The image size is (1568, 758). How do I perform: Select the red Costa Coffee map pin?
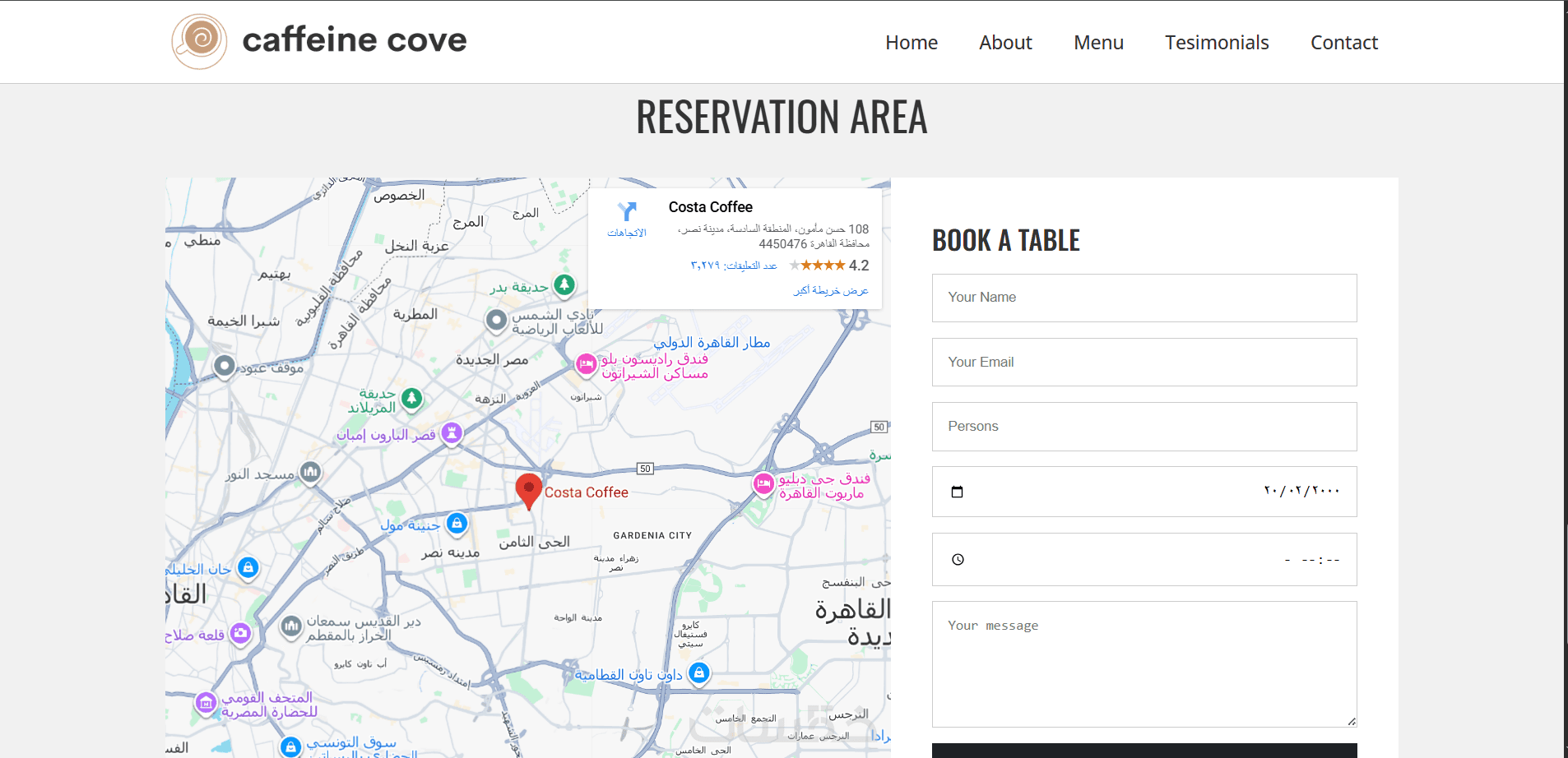(x=528, y=491)
